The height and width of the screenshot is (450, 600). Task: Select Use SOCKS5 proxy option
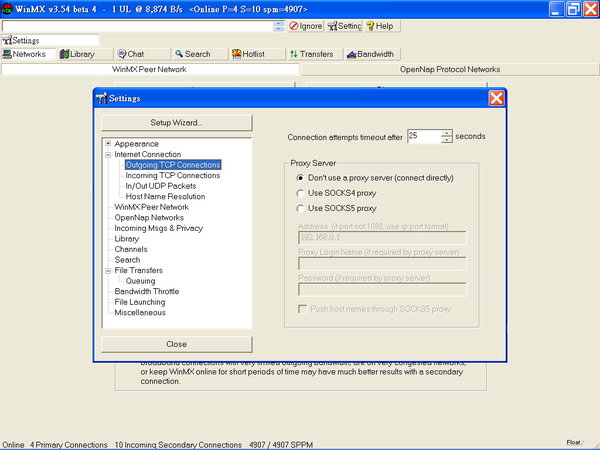point(300,209)
